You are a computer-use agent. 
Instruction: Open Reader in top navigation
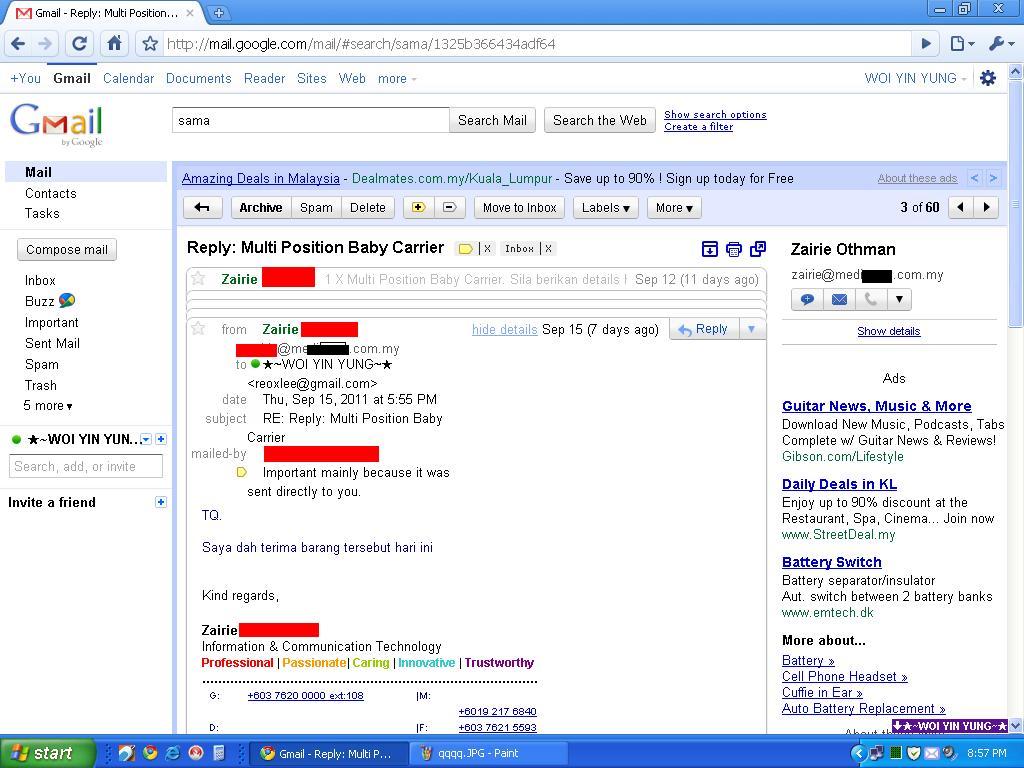[264, 78]
